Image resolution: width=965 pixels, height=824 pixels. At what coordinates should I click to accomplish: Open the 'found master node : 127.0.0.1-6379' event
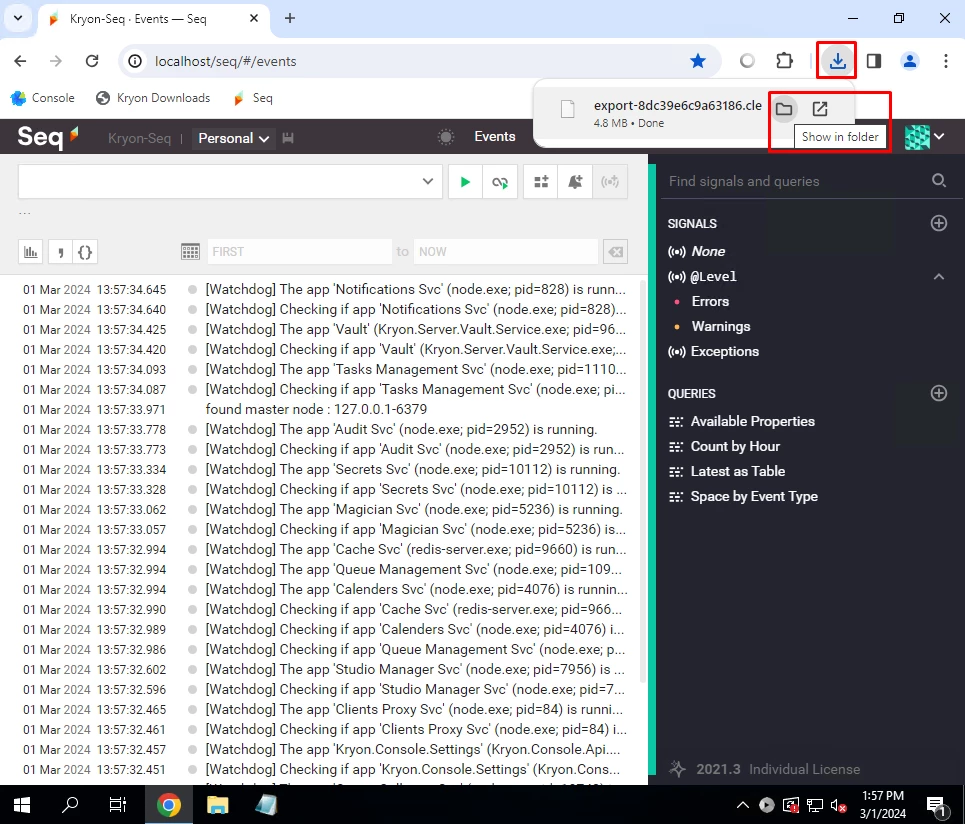click(x=316, y=409)
